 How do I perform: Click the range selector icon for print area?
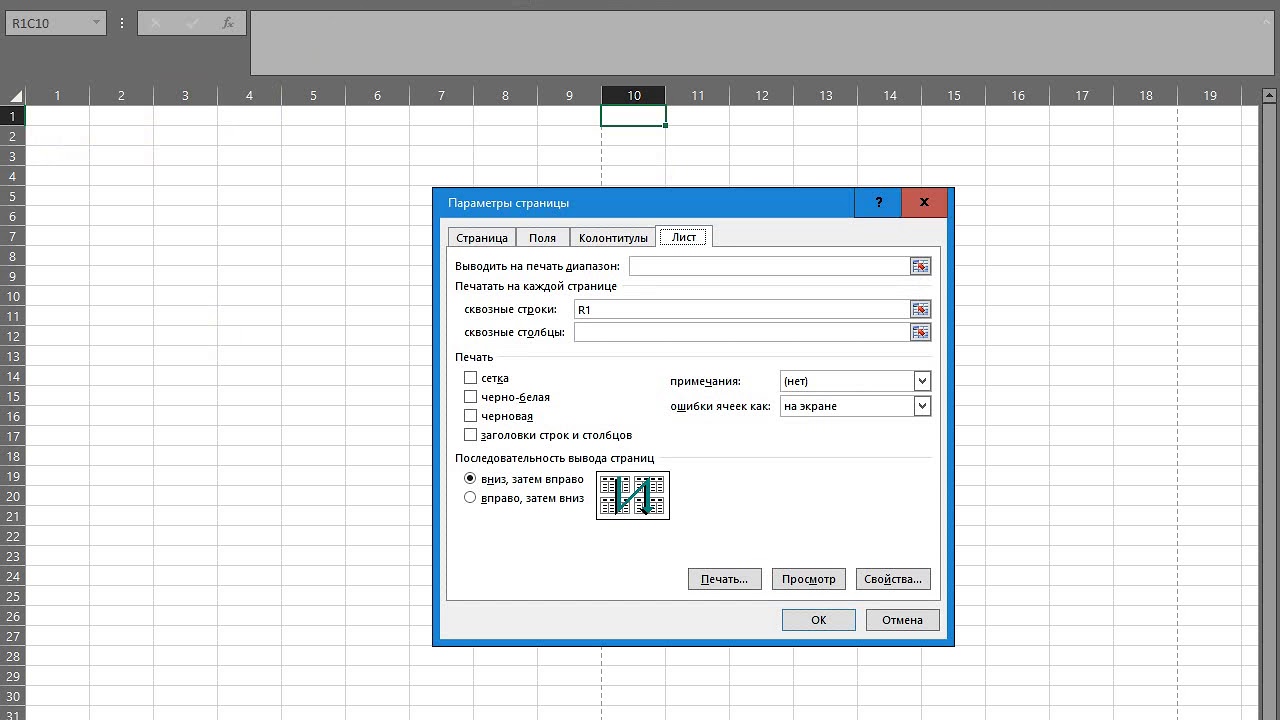click(920, 266)
